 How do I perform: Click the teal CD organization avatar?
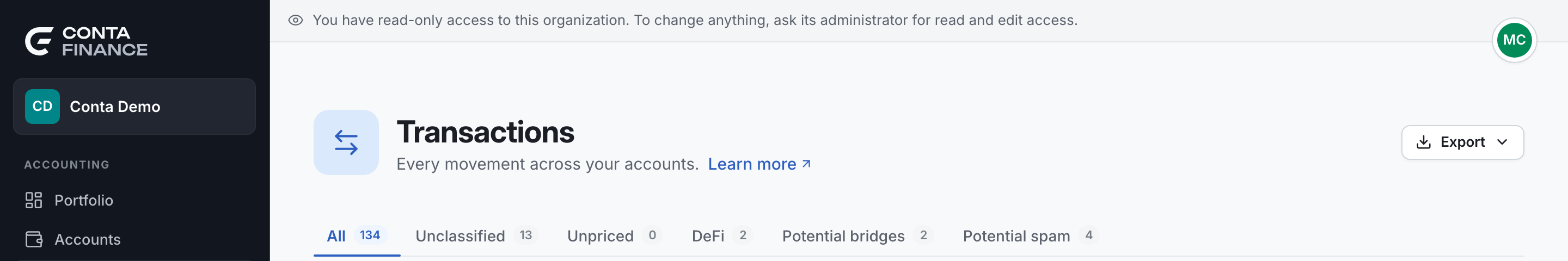point(42,107)
